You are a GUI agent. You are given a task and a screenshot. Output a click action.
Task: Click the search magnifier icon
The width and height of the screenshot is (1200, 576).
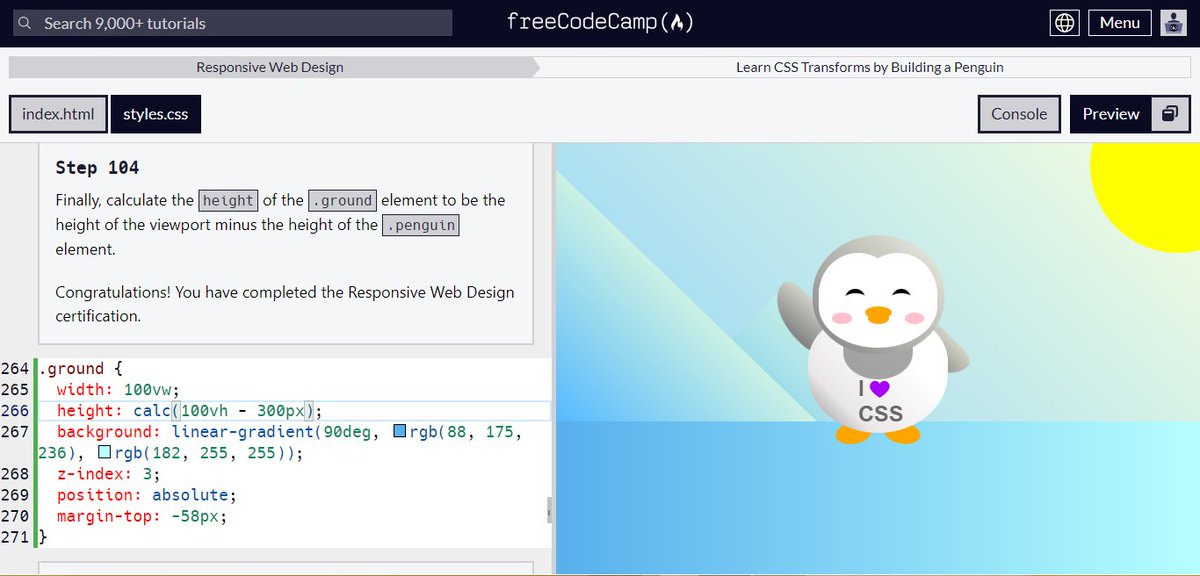(26, 23)
